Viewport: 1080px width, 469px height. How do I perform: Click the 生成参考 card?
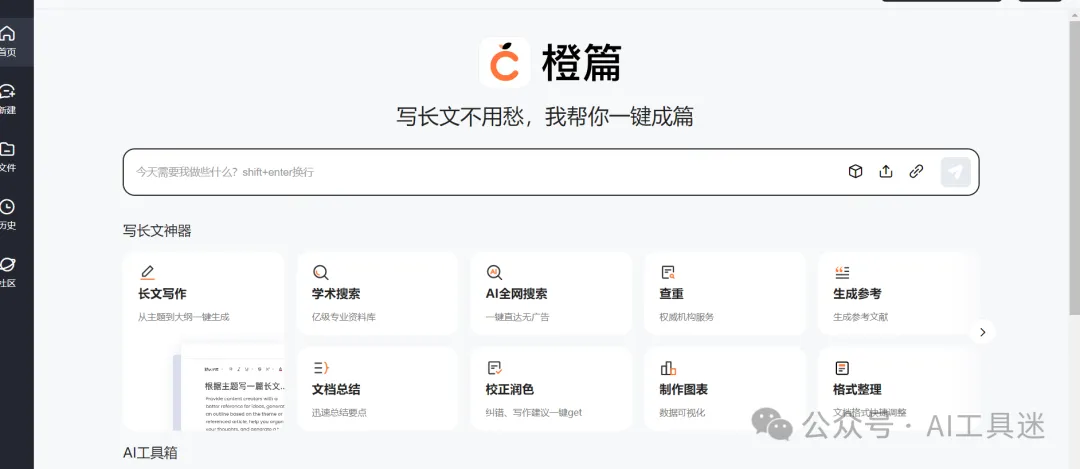point(897,294)
